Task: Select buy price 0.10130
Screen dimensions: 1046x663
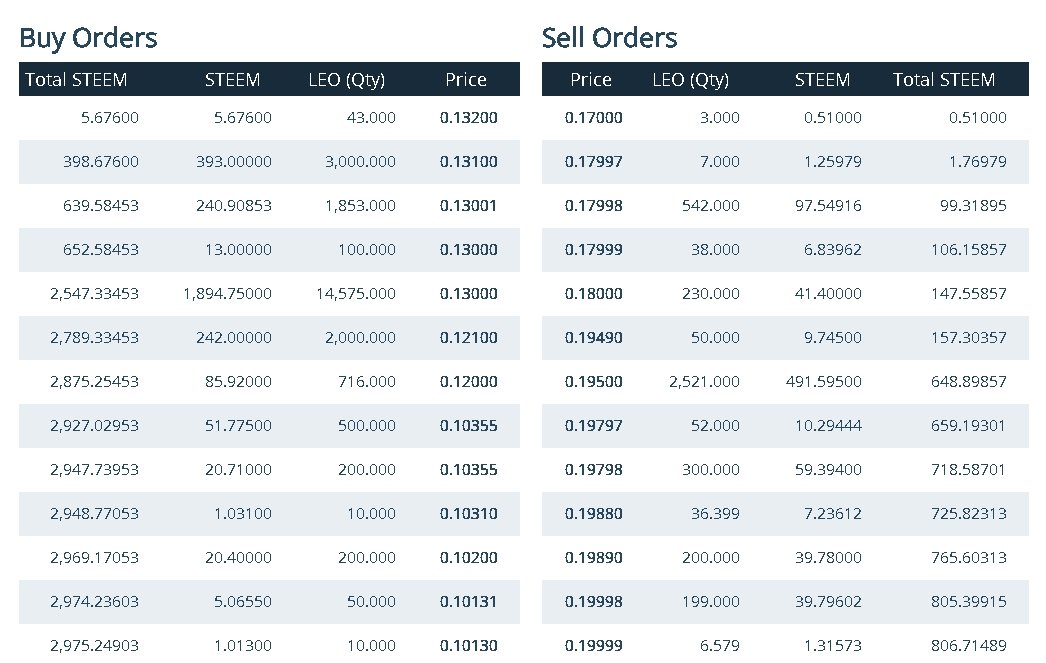Action: pos(468,646)
